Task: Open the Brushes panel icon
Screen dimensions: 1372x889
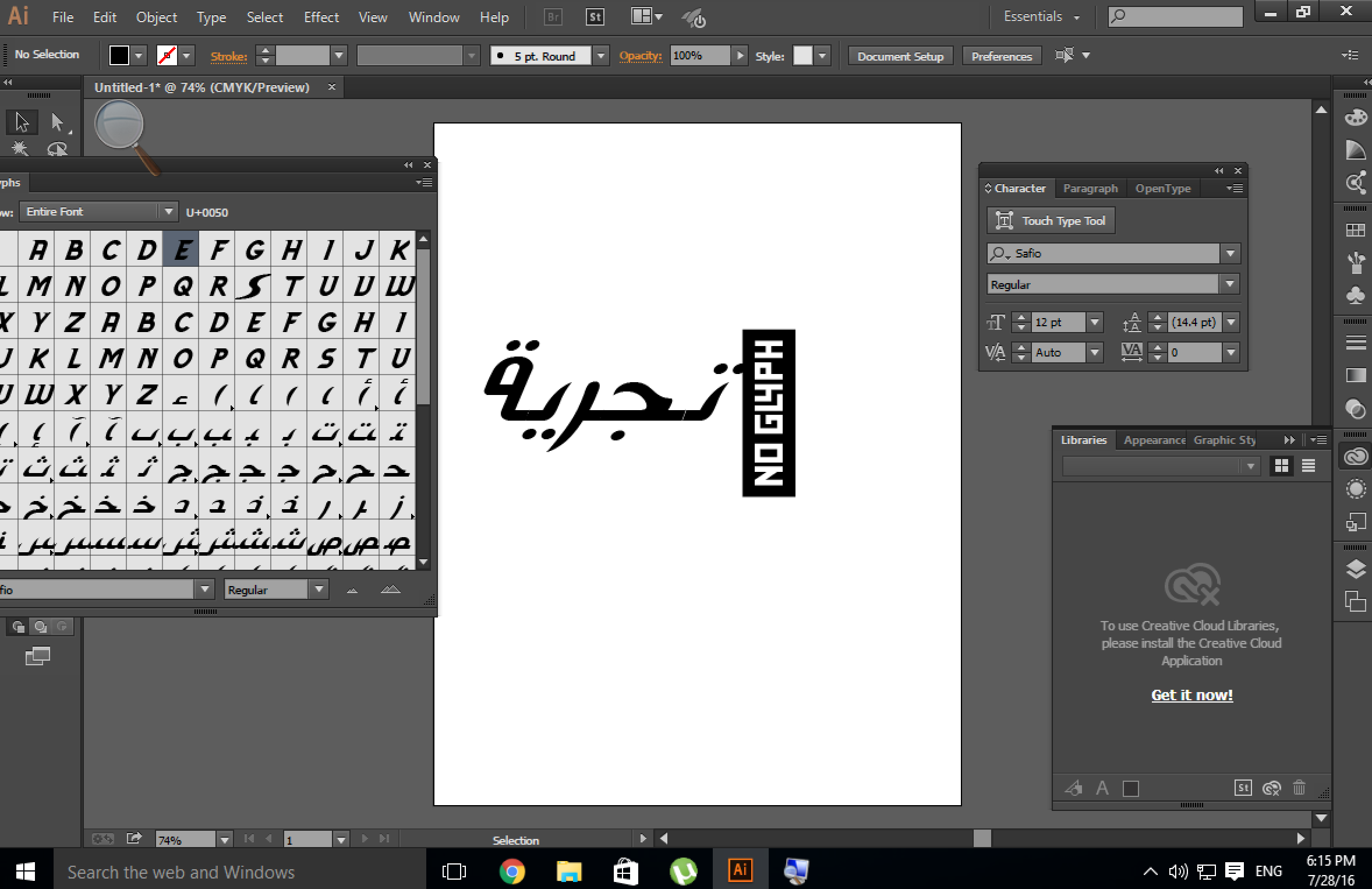Action: [x=1356, y=263]
